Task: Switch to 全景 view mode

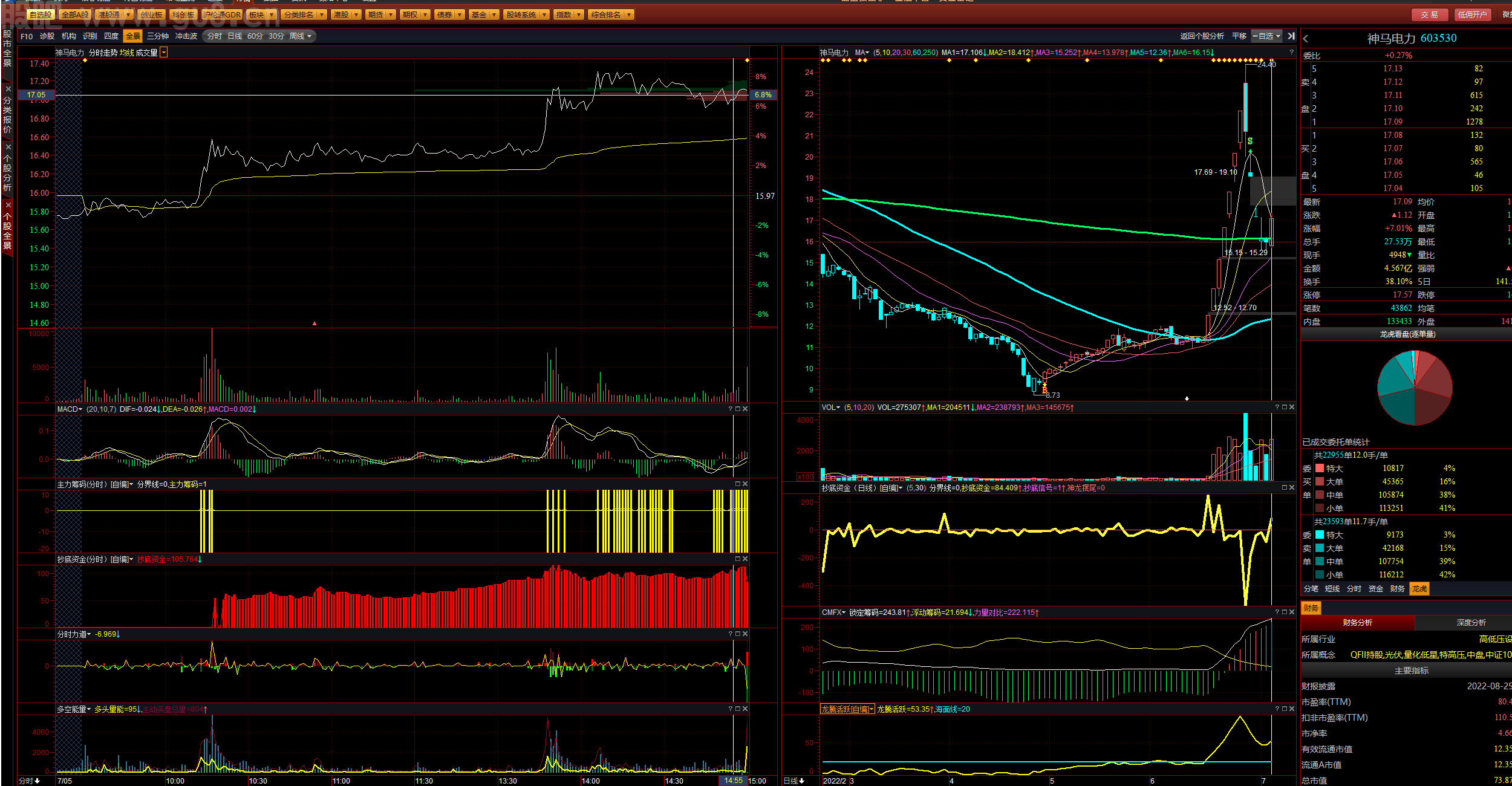Action: (133, 36)
